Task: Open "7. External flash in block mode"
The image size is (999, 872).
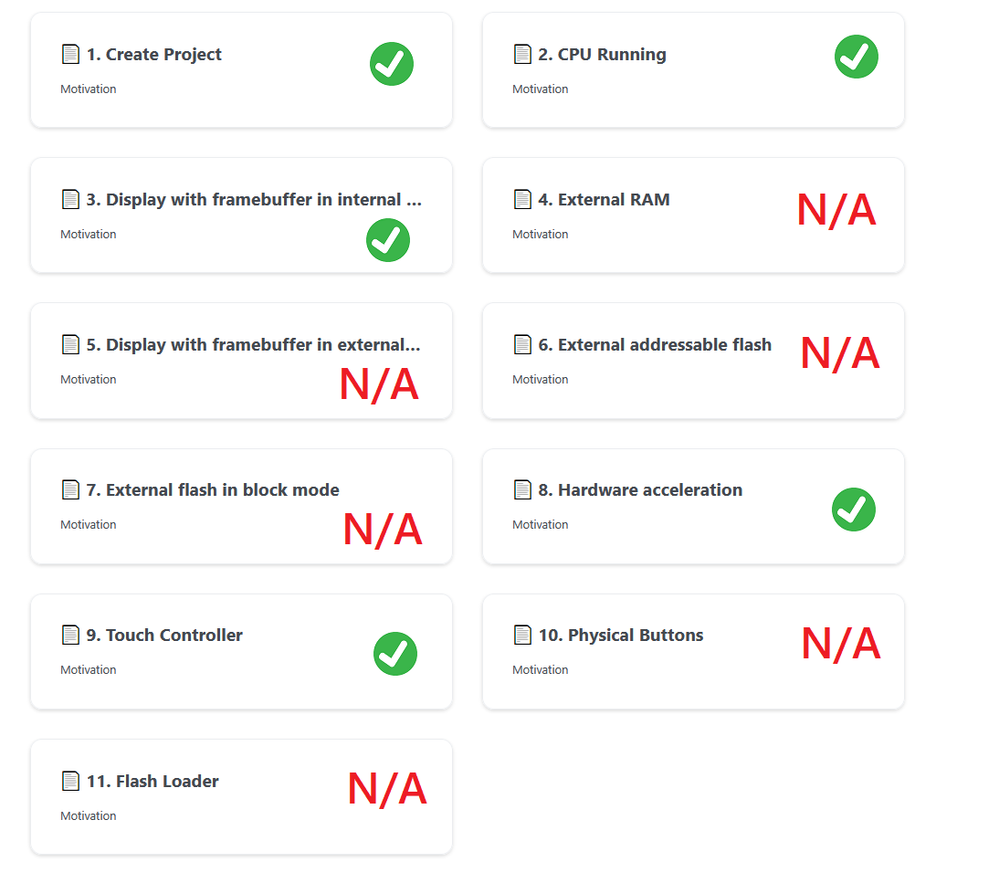Action: [222, 490]
